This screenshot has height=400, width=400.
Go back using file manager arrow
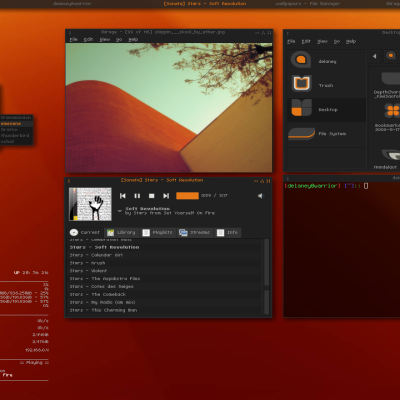tap(374, 56)
